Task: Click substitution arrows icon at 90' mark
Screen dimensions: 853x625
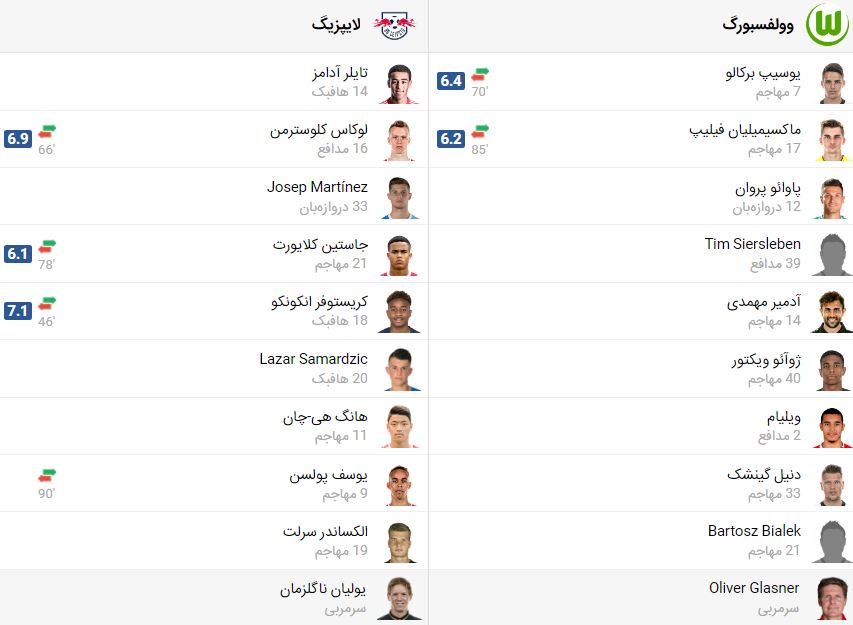Action: click(47, 476)
